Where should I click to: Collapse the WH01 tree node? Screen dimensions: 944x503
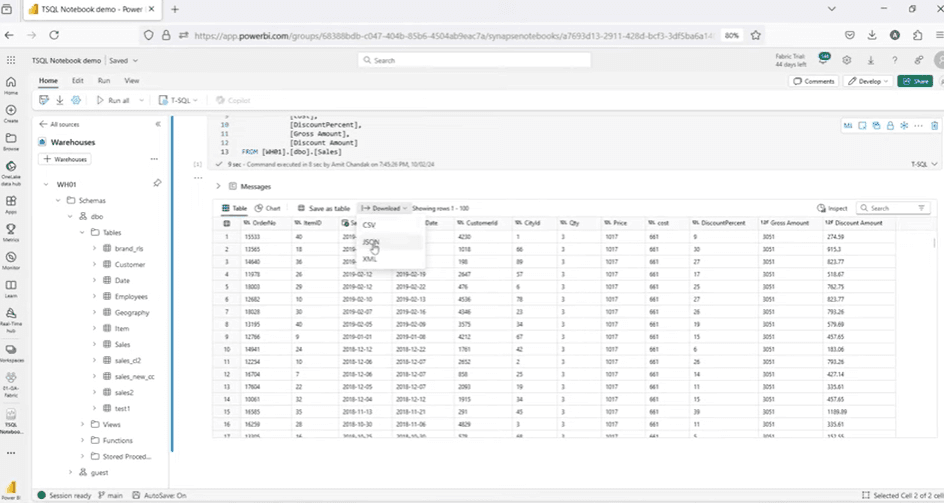click(x=46, y=184)
